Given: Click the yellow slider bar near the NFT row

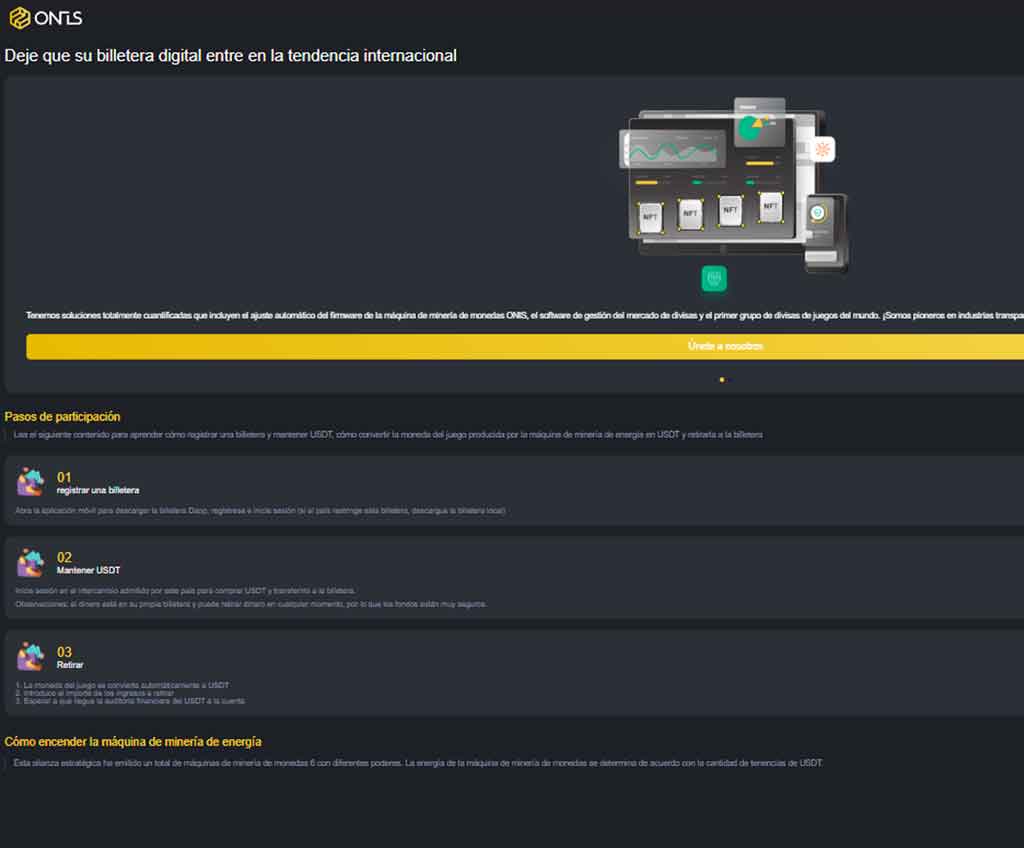Looking at the screenshot, I should pyautogui.click(x=647, y=182).
